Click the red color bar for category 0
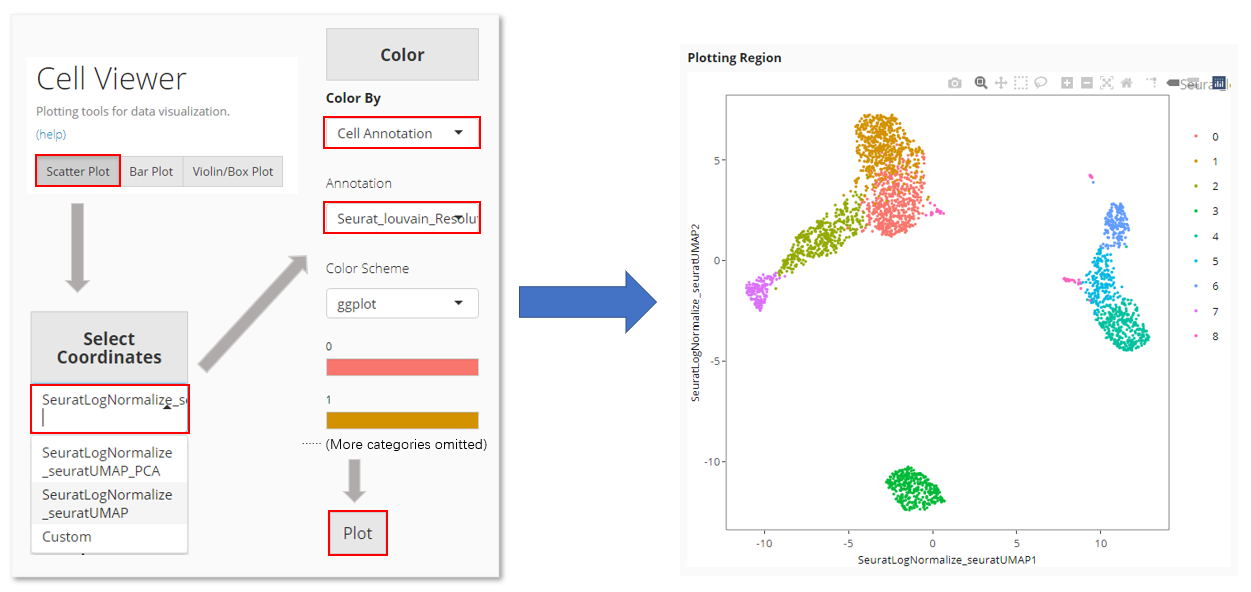 click(401, 367)
